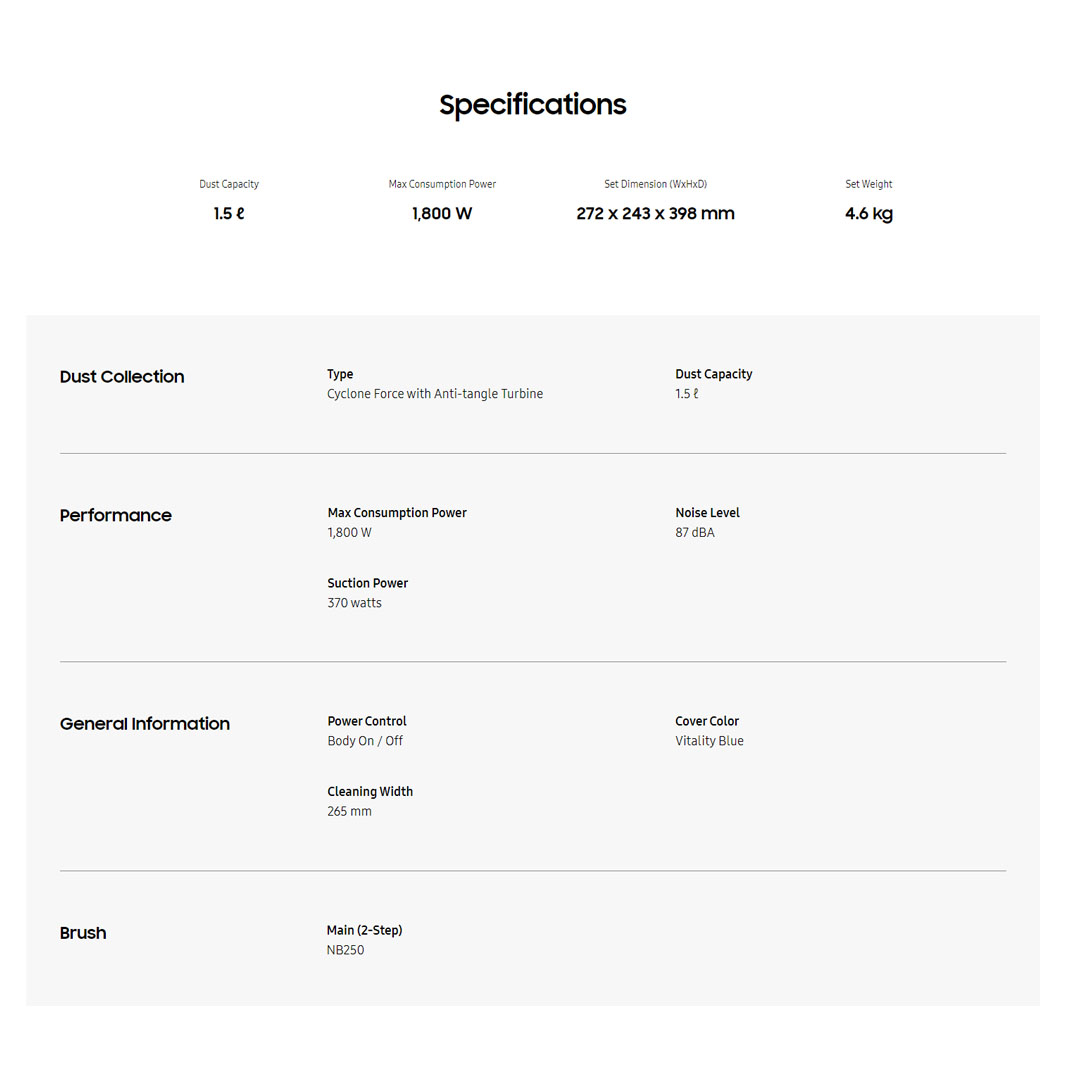Click the Performance section heading
This screenshot has width=1080, height=1080.
(x=116, y=516)
